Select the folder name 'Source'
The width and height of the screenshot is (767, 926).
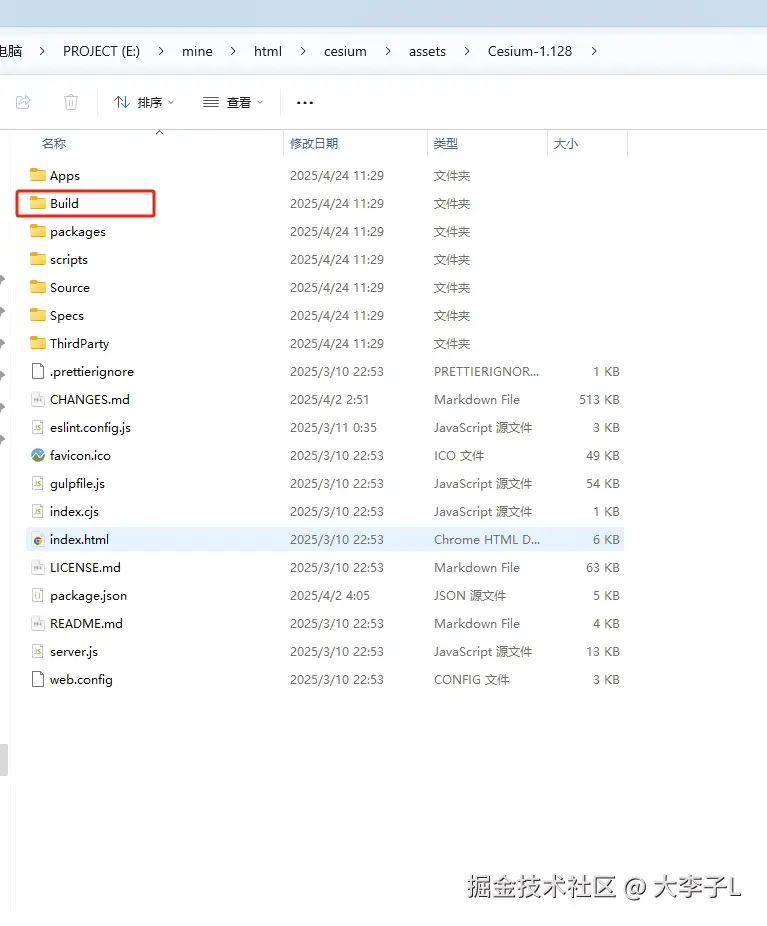[x=70, y=288]
